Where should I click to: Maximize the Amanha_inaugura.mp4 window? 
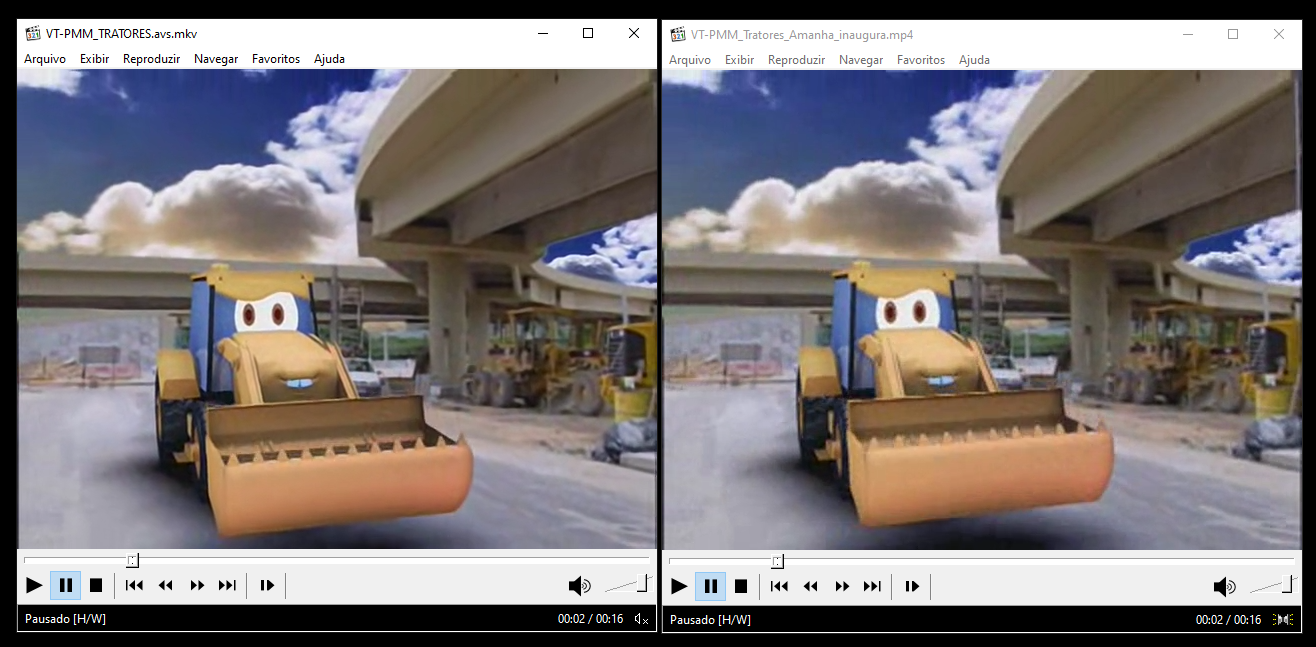click(1233, 34)
